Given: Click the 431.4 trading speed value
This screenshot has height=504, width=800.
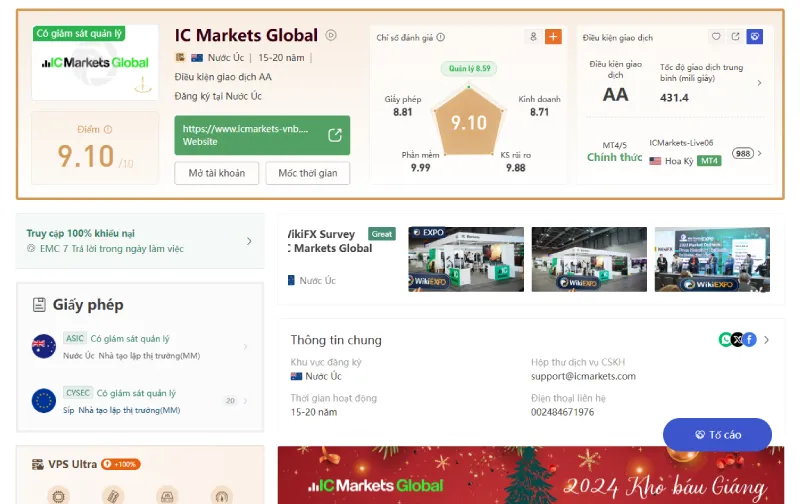Looking at the screenshot, I should pos(674,97).
